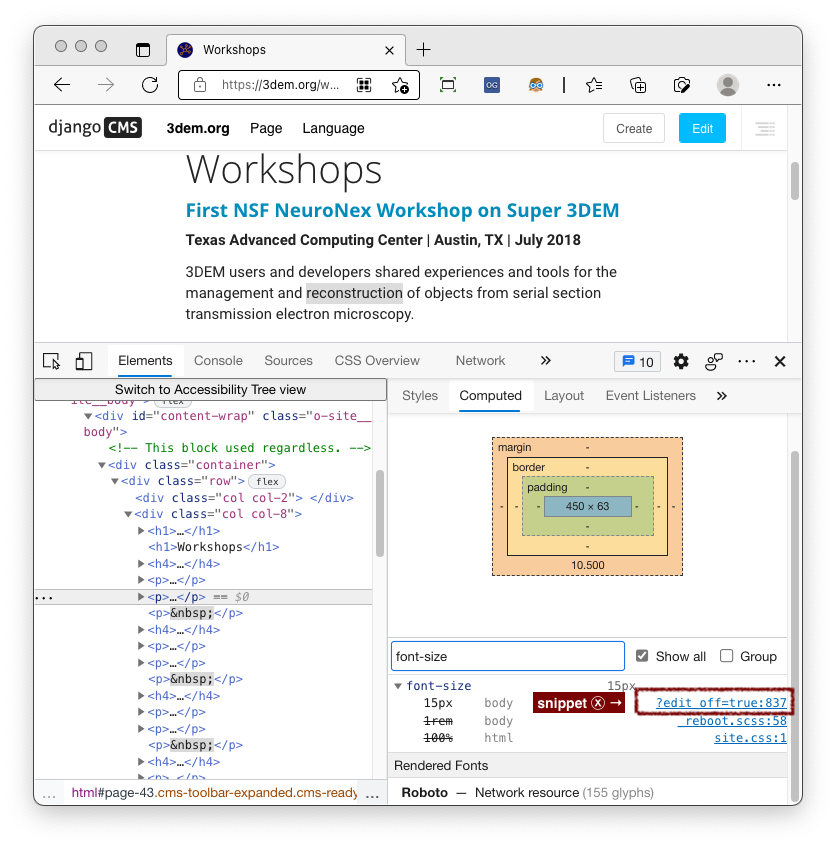The height and width of the screenshot is (847, 836).
Task: Select the h1 Workshops element row
Action: [214, 547]
